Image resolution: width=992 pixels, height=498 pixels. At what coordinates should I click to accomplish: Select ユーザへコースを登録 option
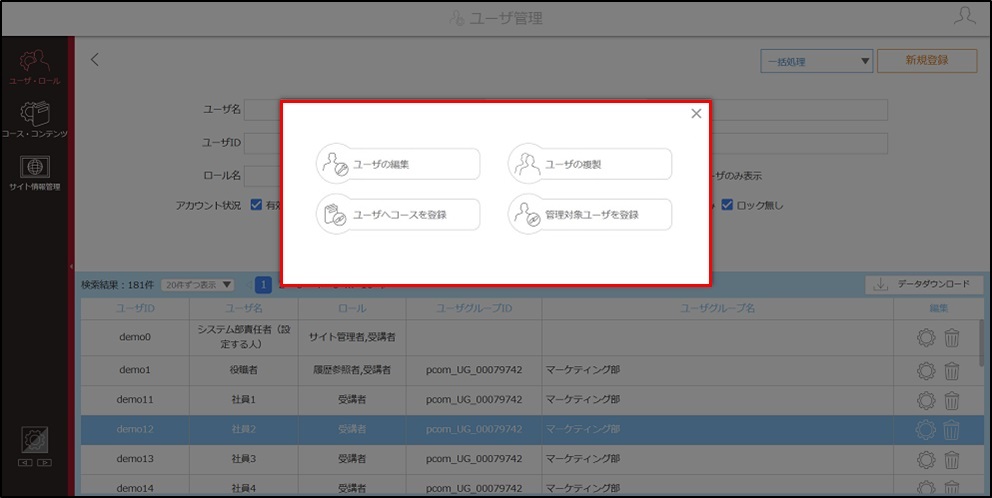(398, 215)
